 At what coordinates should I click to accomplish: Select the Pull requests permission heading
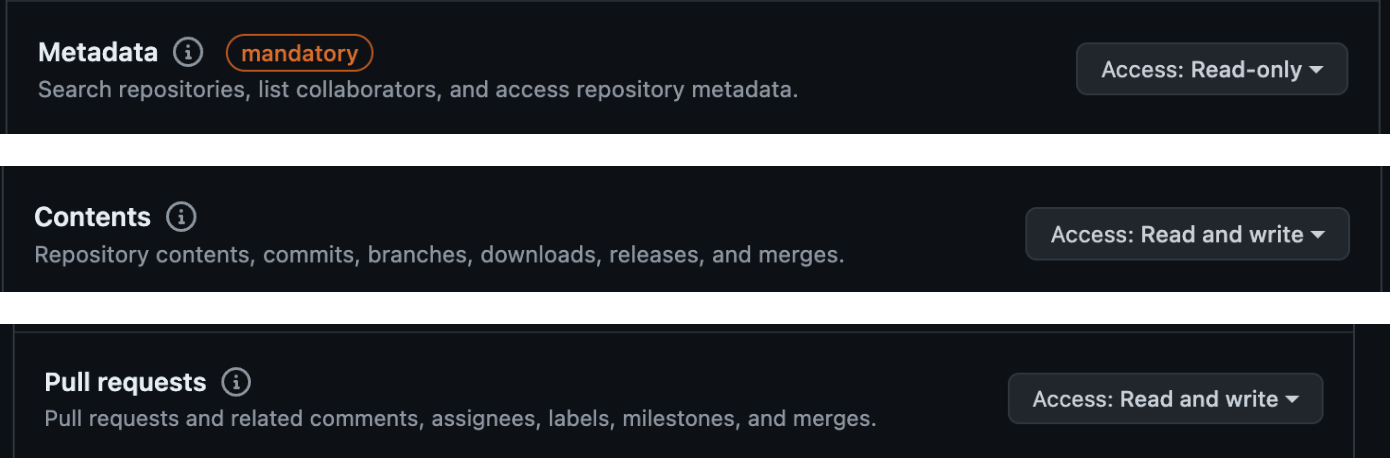[125, 382]
